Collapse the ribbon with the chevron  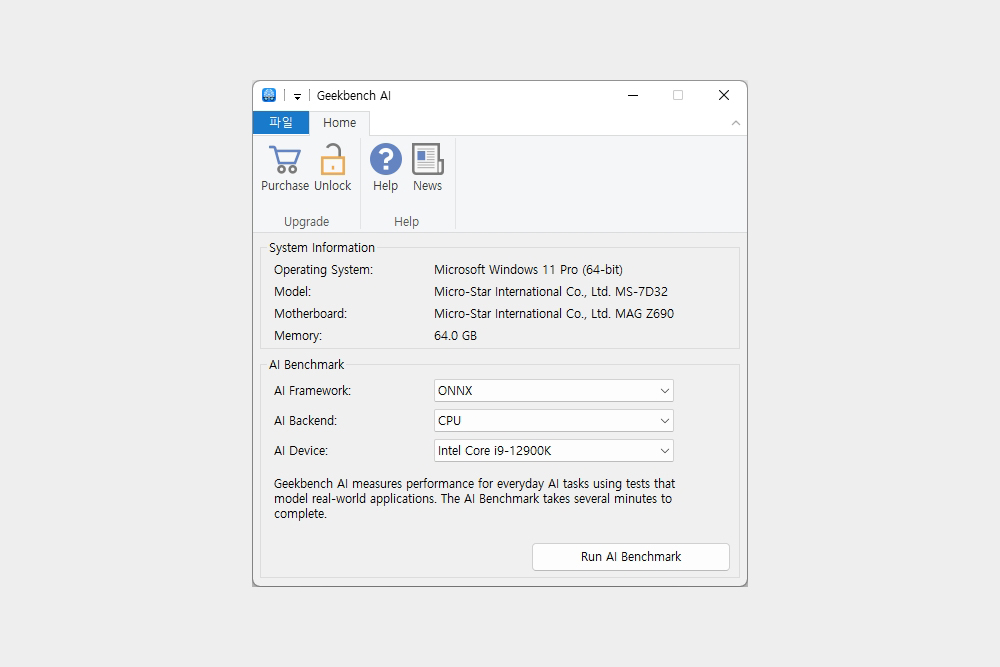(x=735, y=123)
